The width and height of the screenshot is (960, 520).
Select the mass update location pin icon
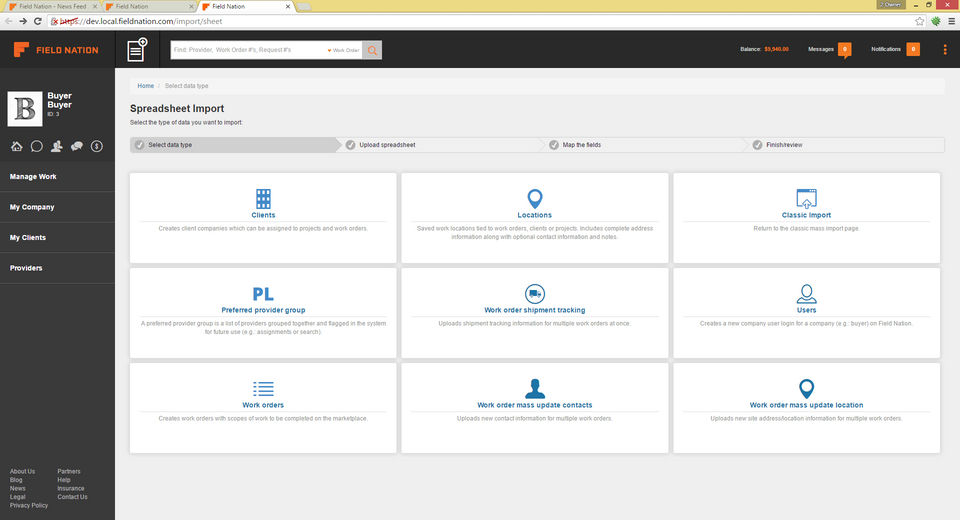806,388
